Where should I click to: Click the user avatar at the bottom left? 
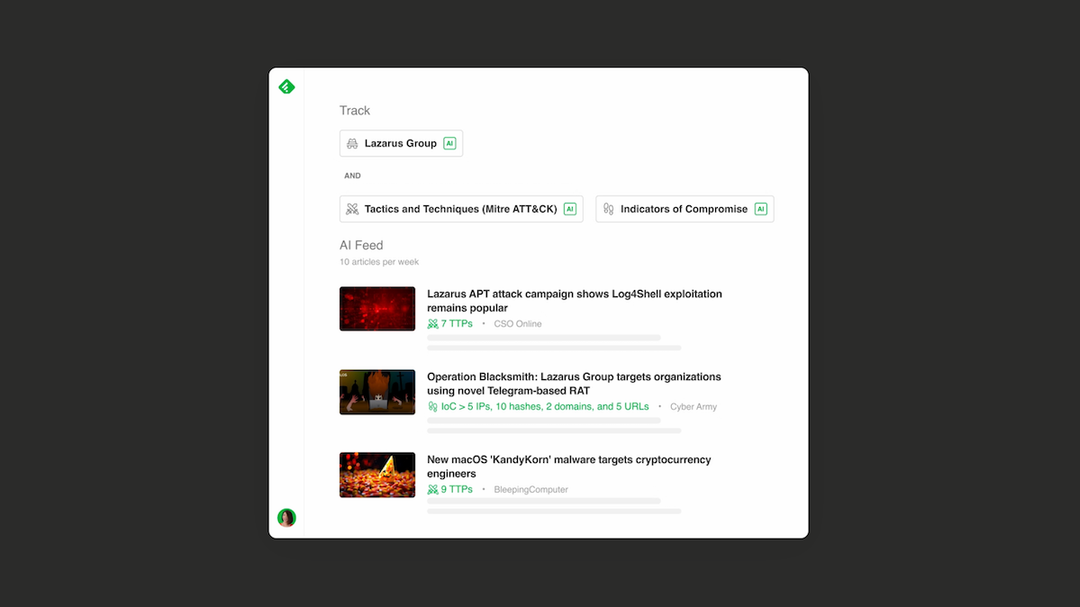[x=286, y=517]
